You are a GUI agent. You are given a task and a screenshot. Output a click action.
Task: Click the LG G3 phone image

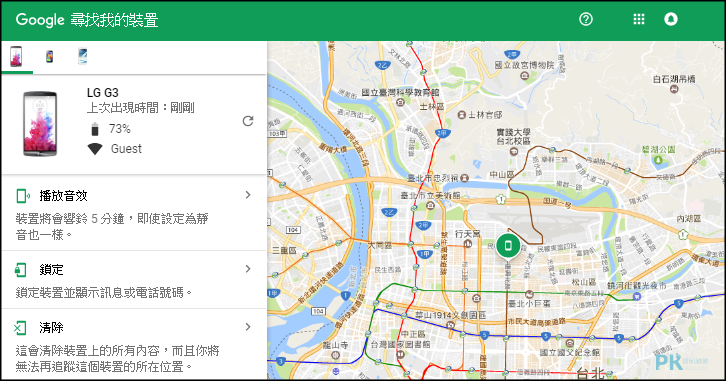point(40,124)
